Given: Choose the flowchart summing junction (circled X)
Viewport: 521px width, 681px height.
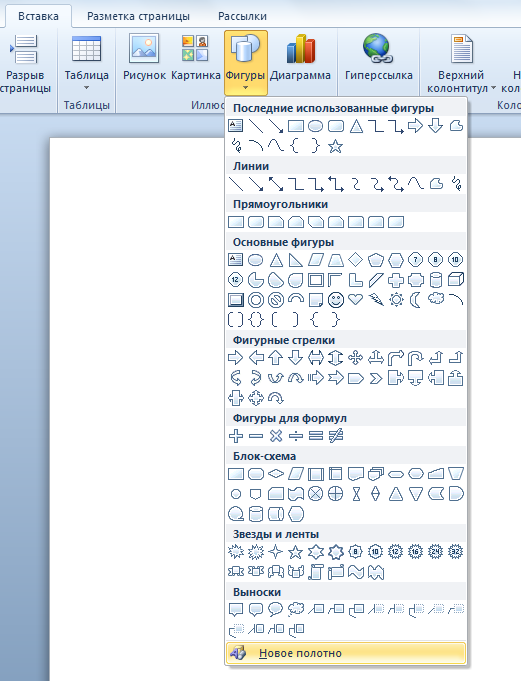Looking at the screenshot, I should click(x=316, y=494).
